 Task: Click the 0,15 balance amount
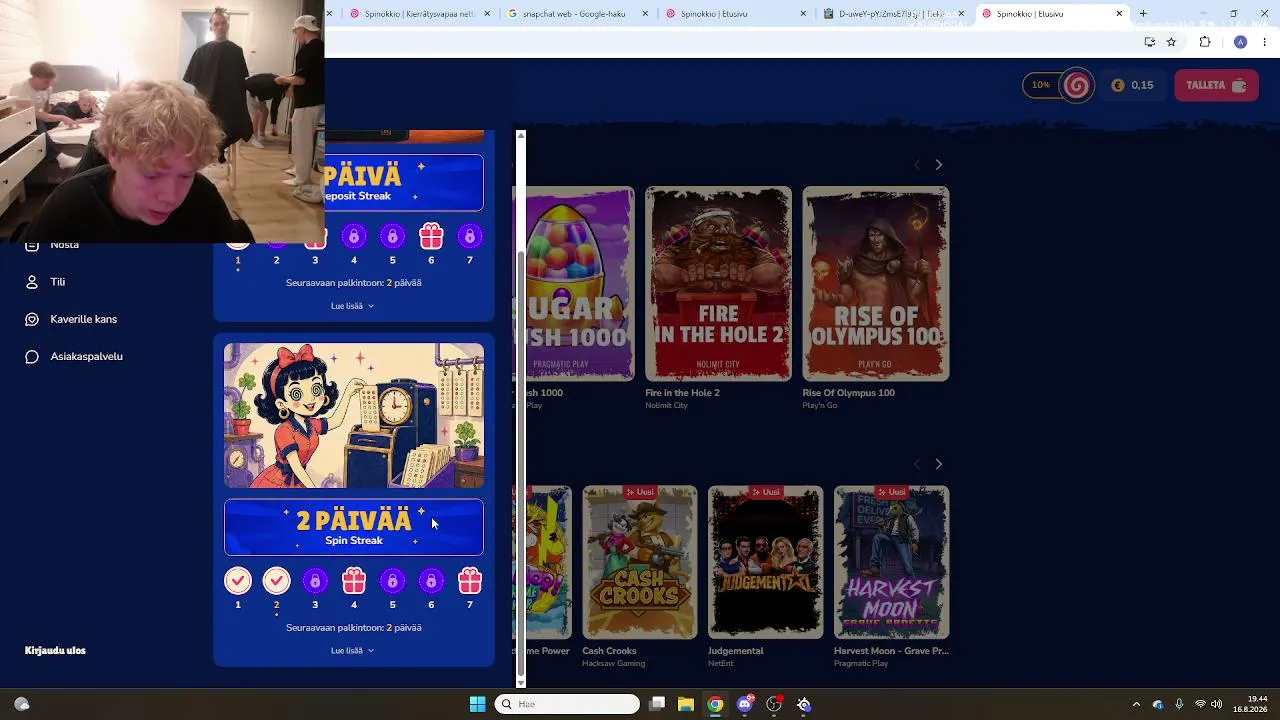coord(1142,86)
